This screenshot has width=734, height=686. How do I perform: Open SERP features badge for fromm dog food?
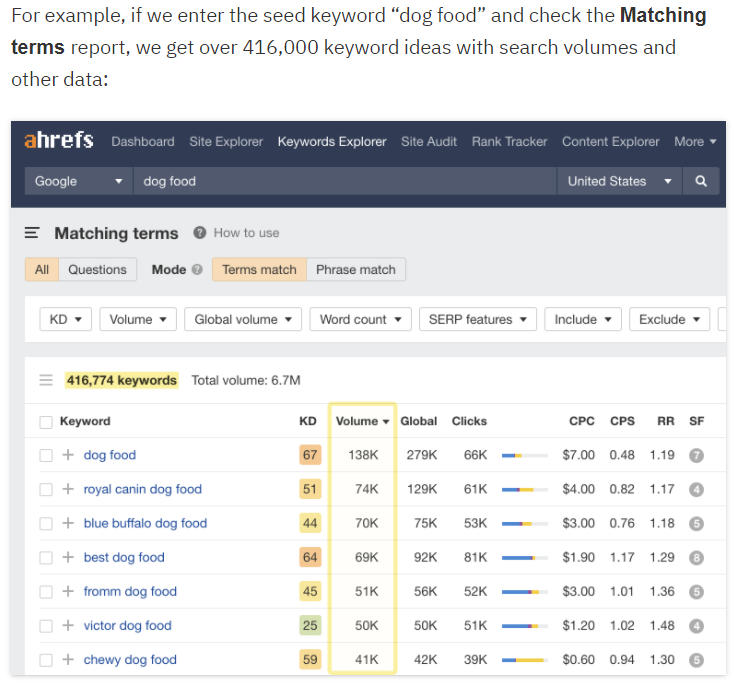[x=696, y=592]
